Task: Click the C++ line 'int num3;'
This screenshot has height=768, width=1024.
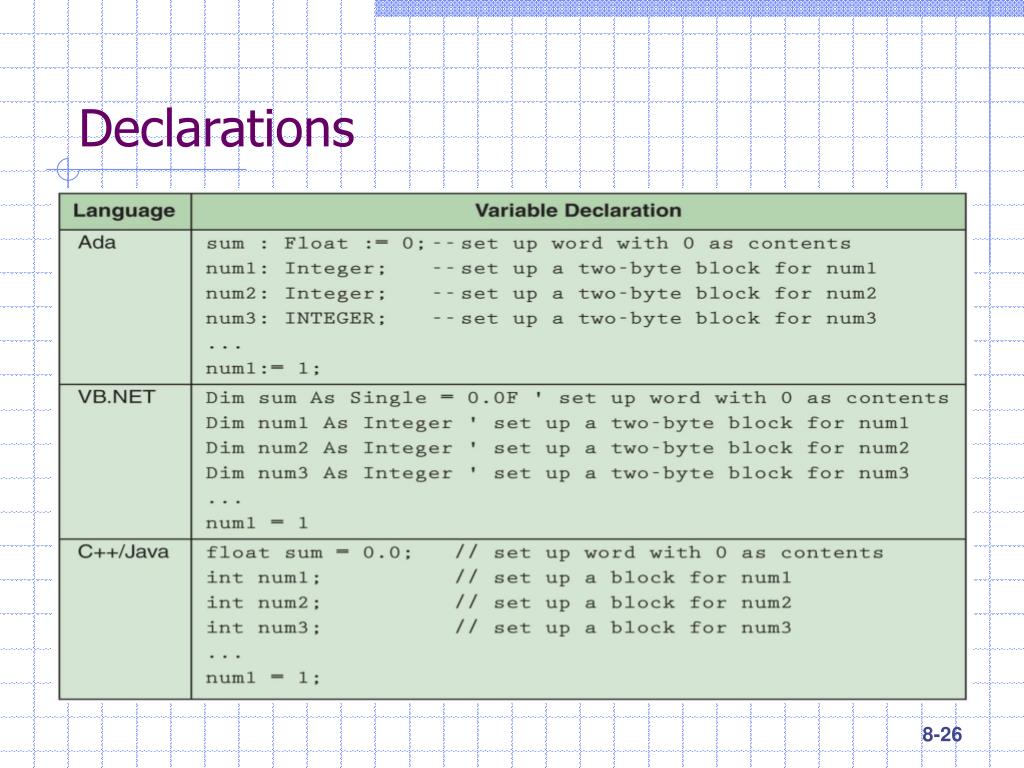Action: (263, 628)
